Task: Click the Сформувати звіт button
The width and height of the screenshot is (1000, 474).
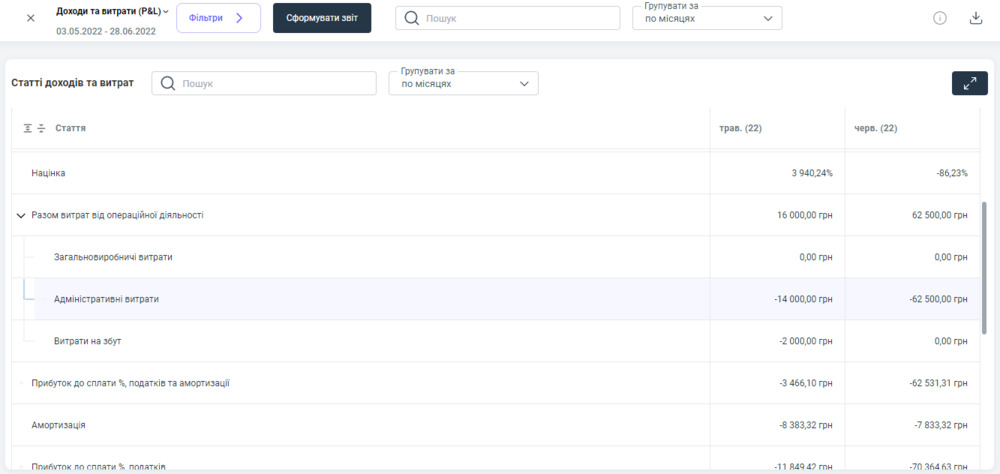Action: pos(322,18)
